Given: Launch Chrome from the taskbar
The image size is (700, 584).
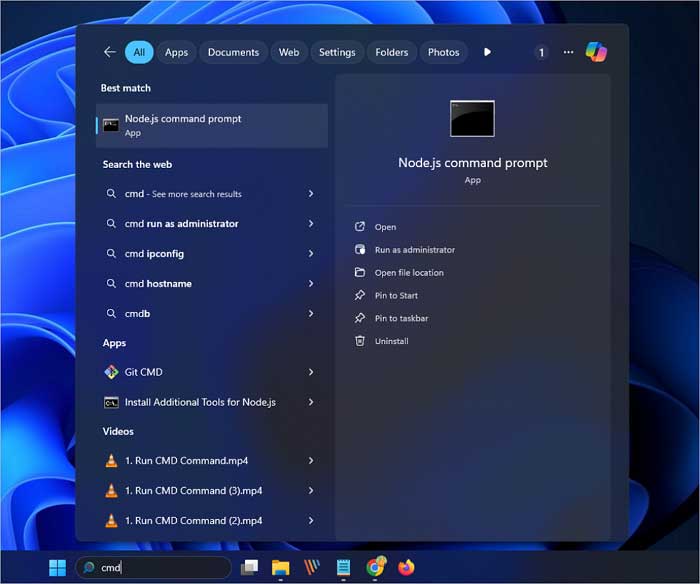Looking at the screenshot, I should tap(375, 567).
